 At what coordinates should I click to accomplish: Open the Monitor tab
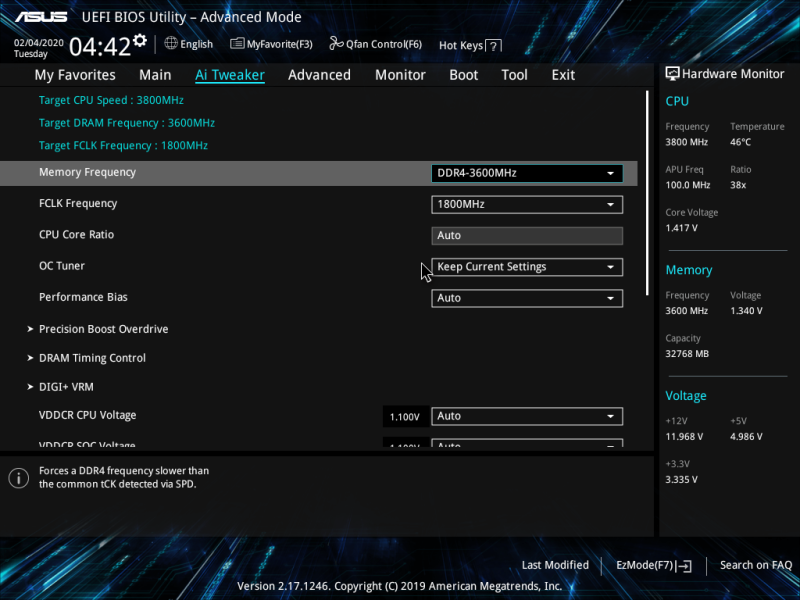click(400, 75)
